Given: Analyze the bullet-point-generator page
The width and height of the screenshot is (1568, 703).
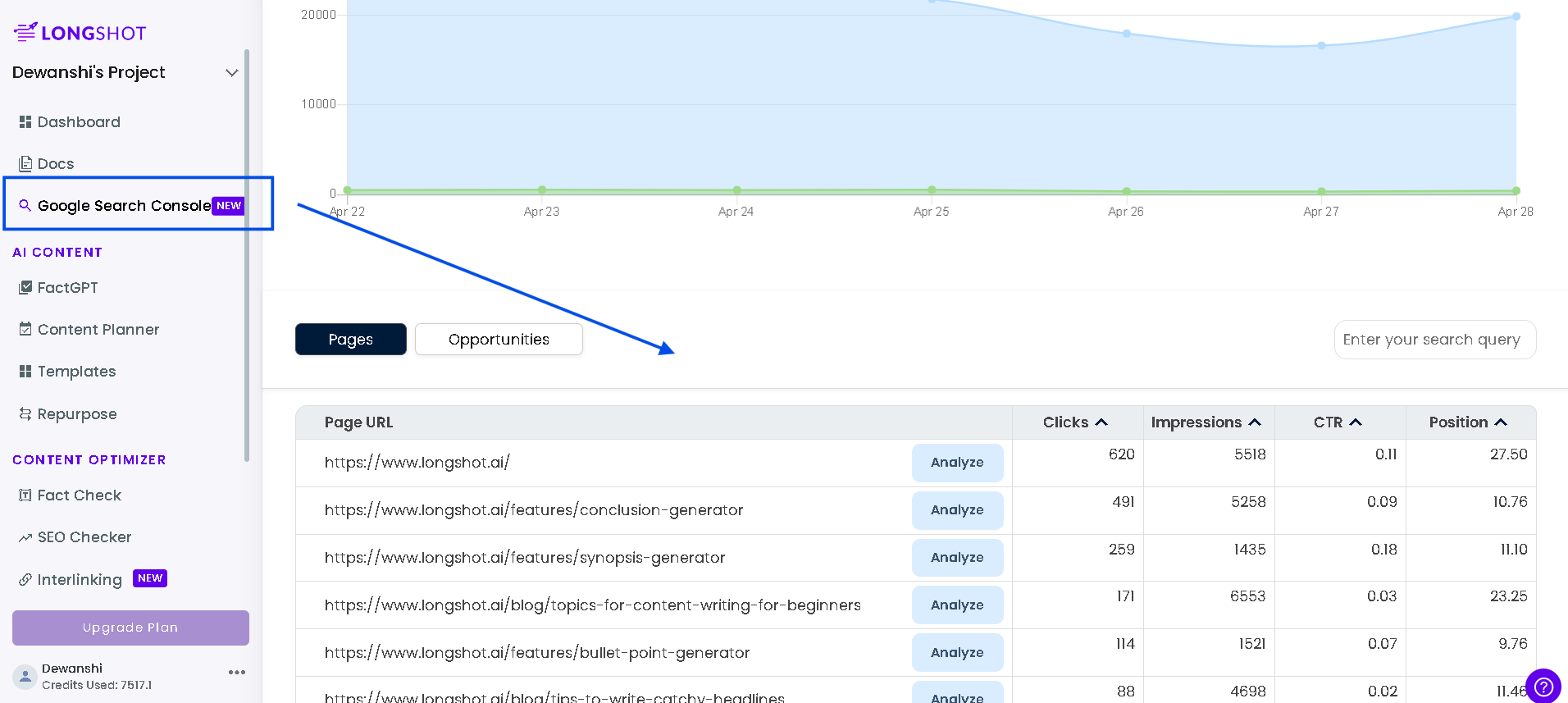Looking at the screenshot, I should (x=957, y=653).
